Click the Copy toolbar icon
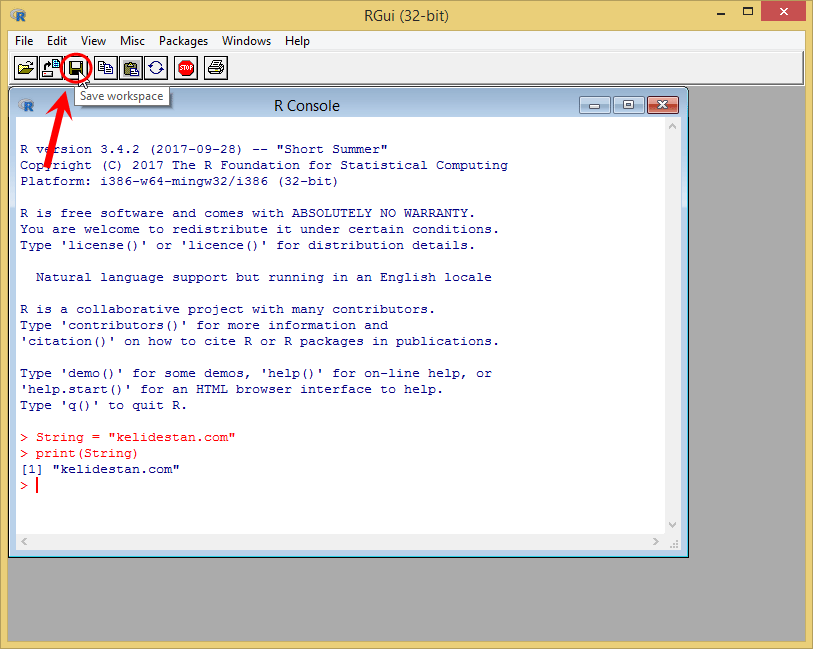This screenshot has height=649, width=813. pos(106,68)
